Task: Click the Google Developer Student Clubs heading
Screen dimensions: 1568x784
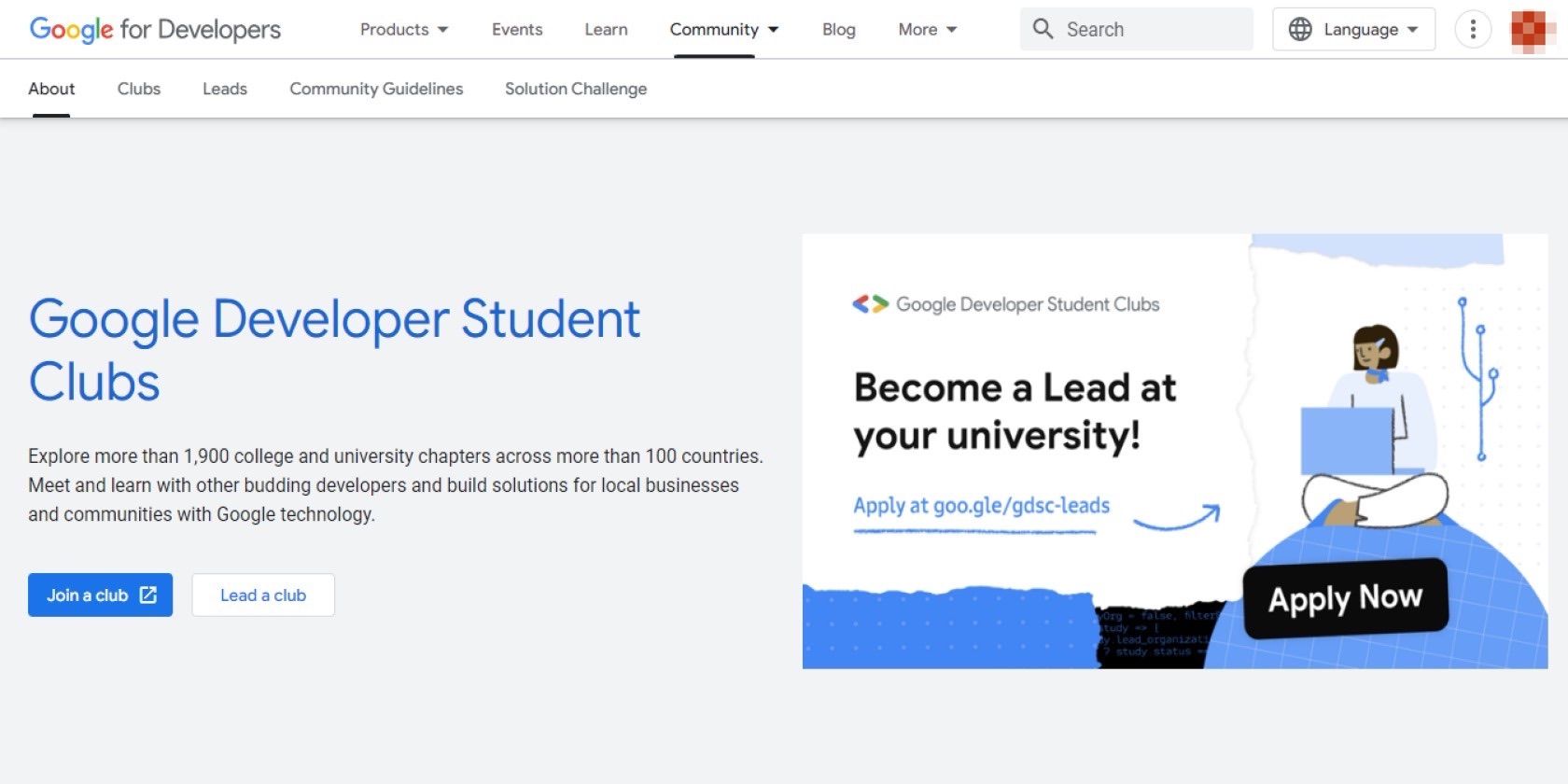Action: (334, 350)
